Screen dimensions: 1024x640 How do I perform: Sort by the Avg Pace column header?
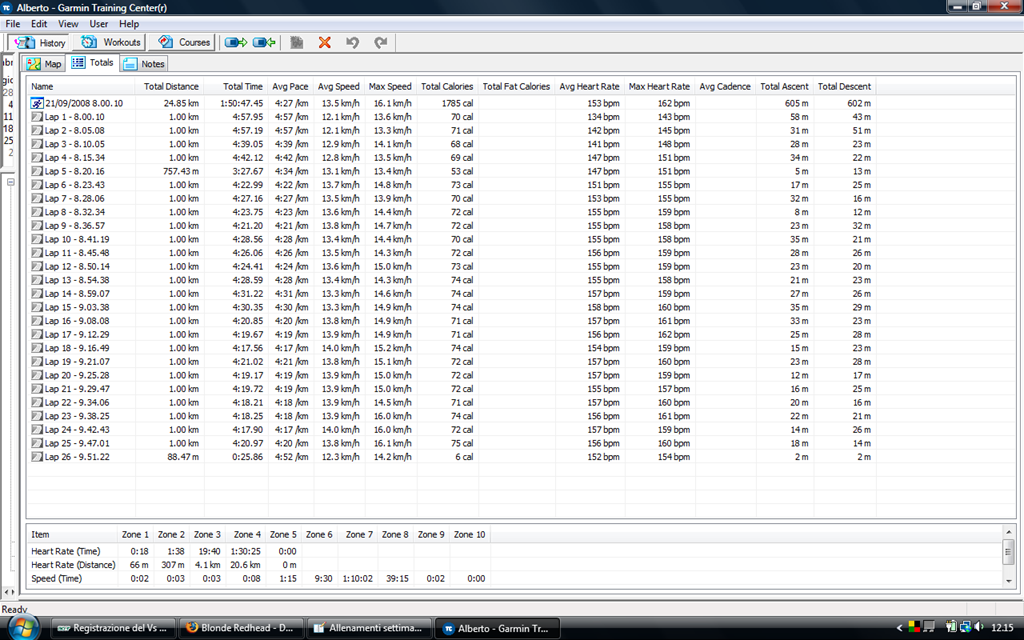pos(291,86)
